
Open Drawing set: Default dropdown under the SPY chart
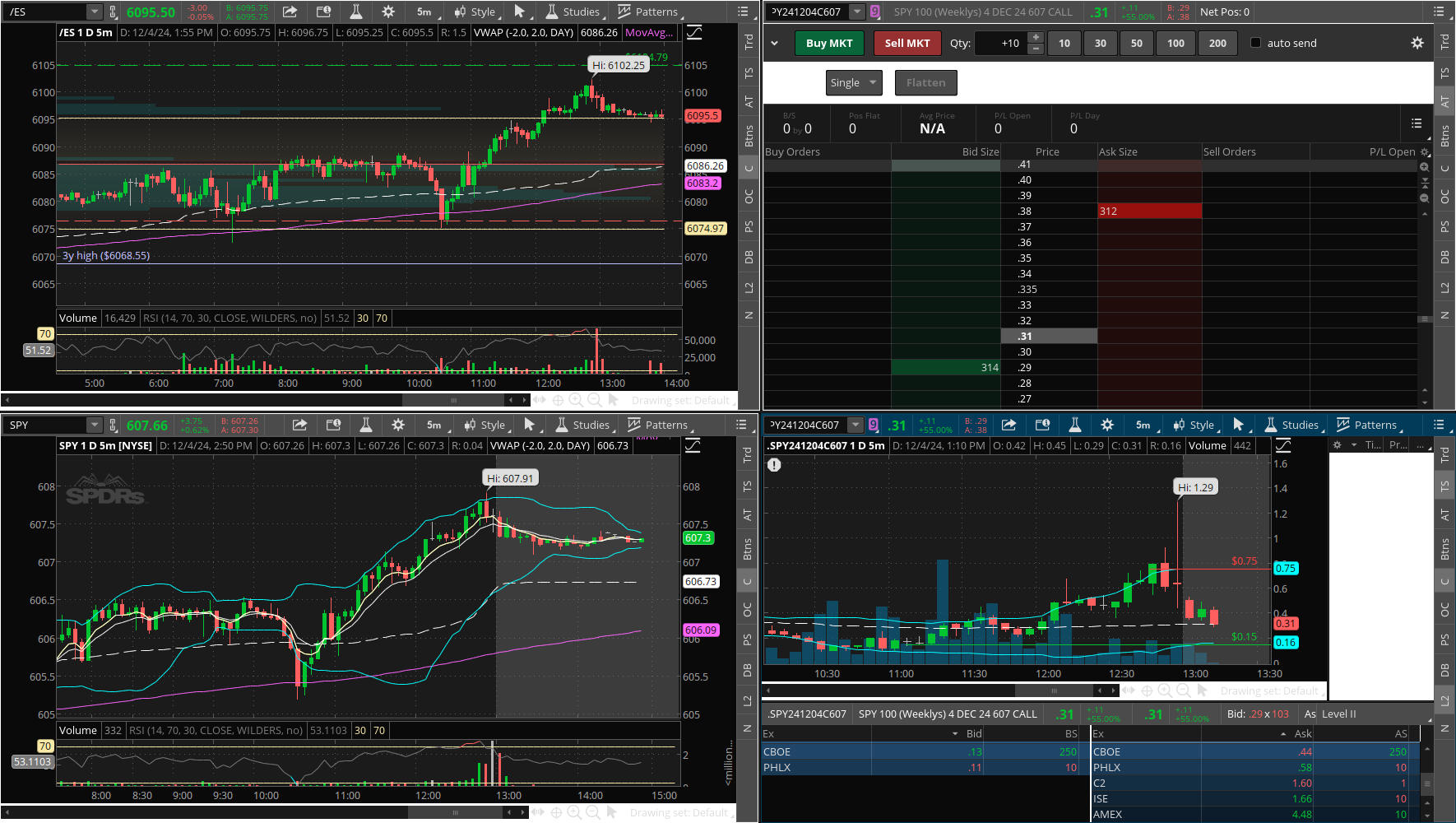(679, 813)
